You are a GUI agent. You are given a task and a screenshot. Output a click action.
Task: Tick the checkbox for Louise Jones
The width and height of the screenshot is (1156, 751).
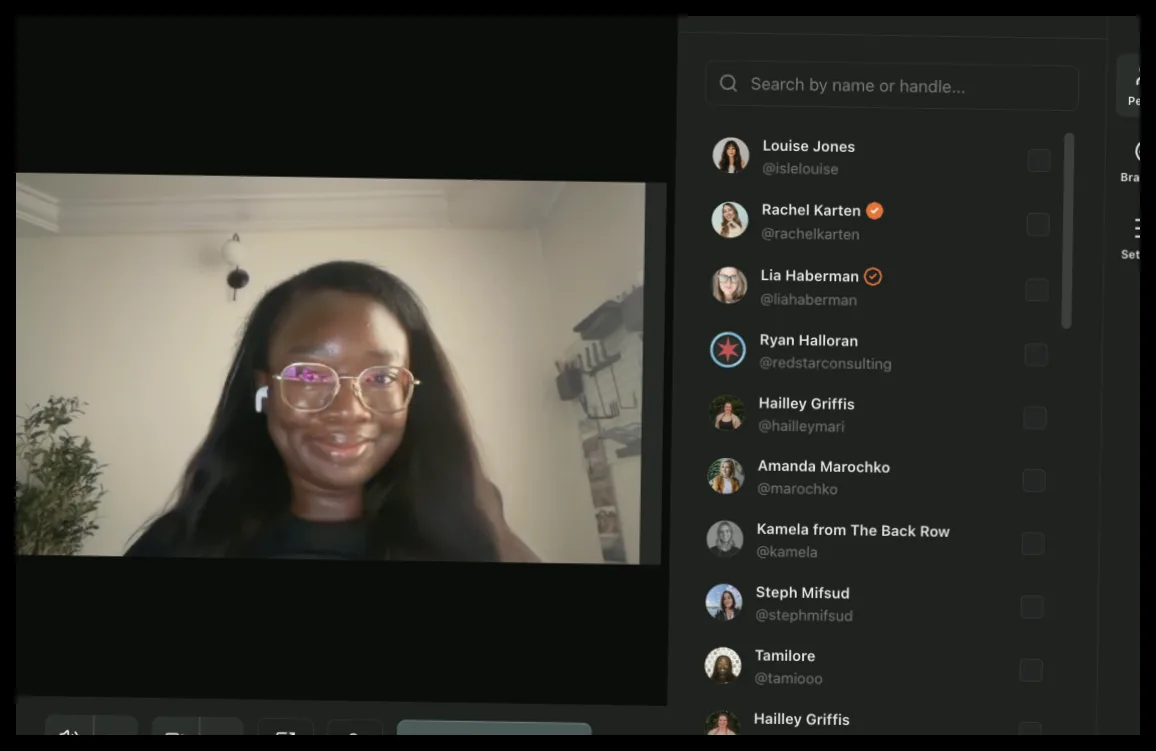[1039, 160]
